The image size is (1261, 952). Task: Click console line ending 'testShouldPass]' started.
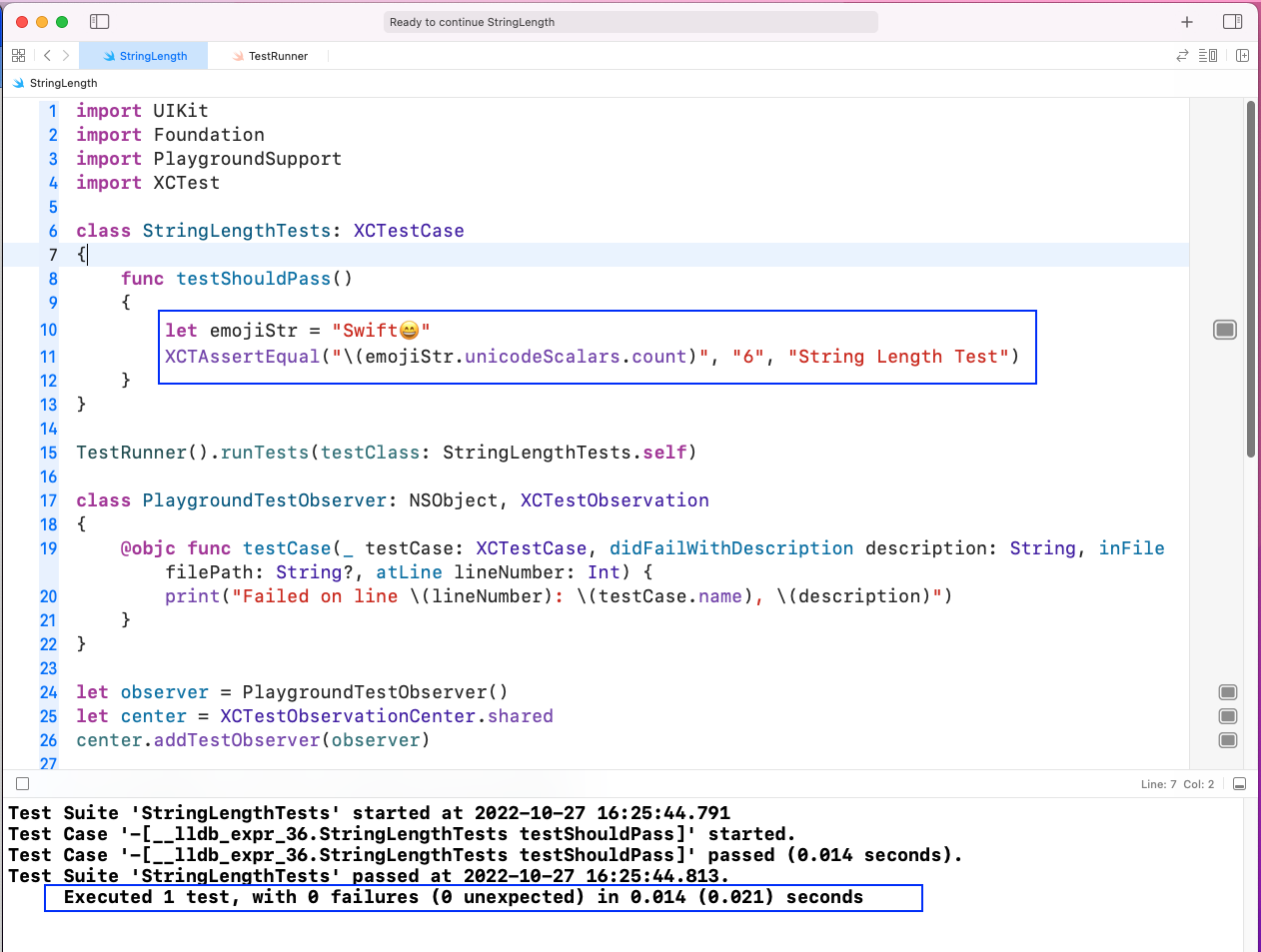point(402,834)
